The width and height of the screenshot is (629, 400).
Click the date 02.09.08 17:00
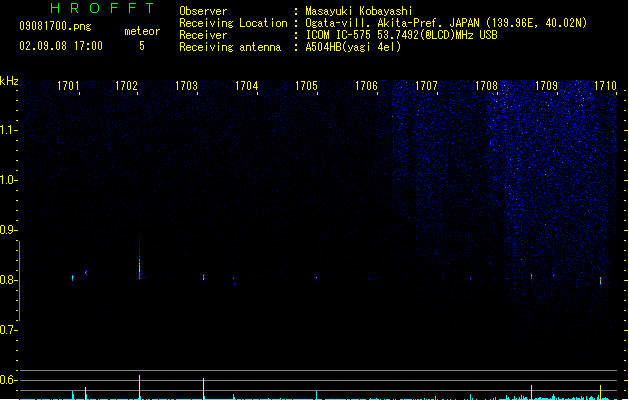tap(61, 46)
